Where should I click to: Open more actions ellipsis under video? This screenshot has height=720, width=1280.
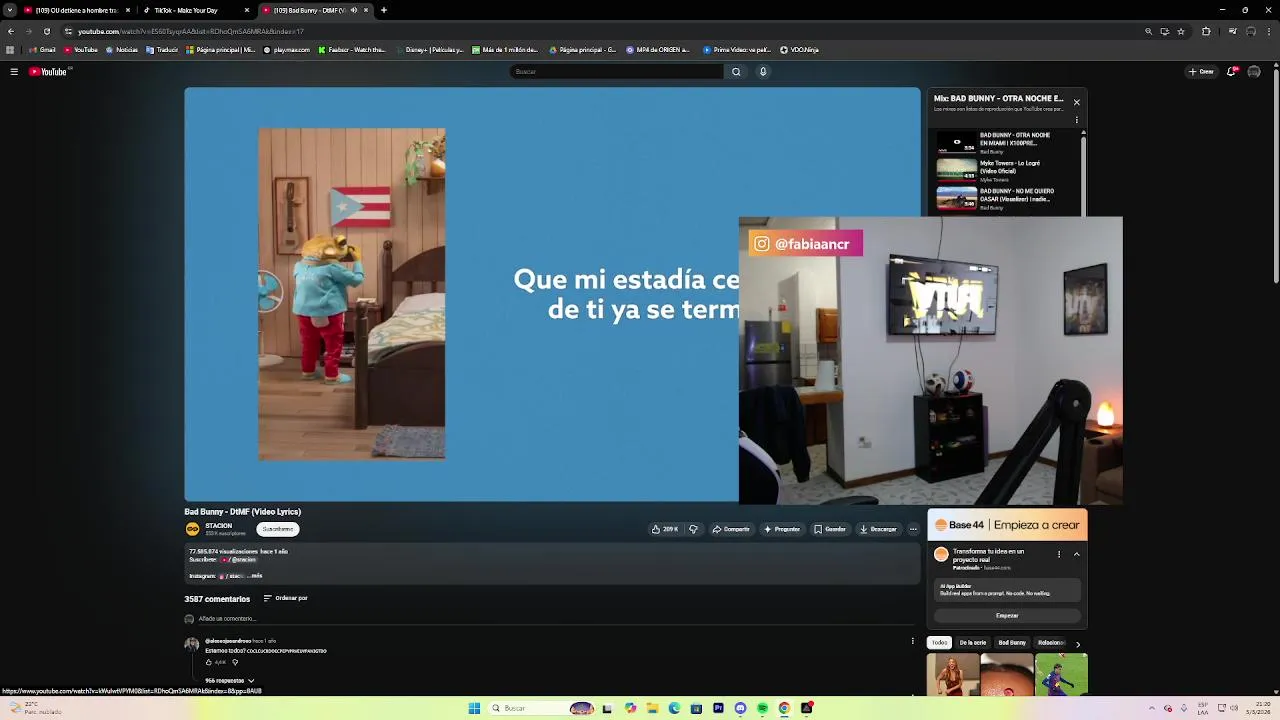pos(913,529)
